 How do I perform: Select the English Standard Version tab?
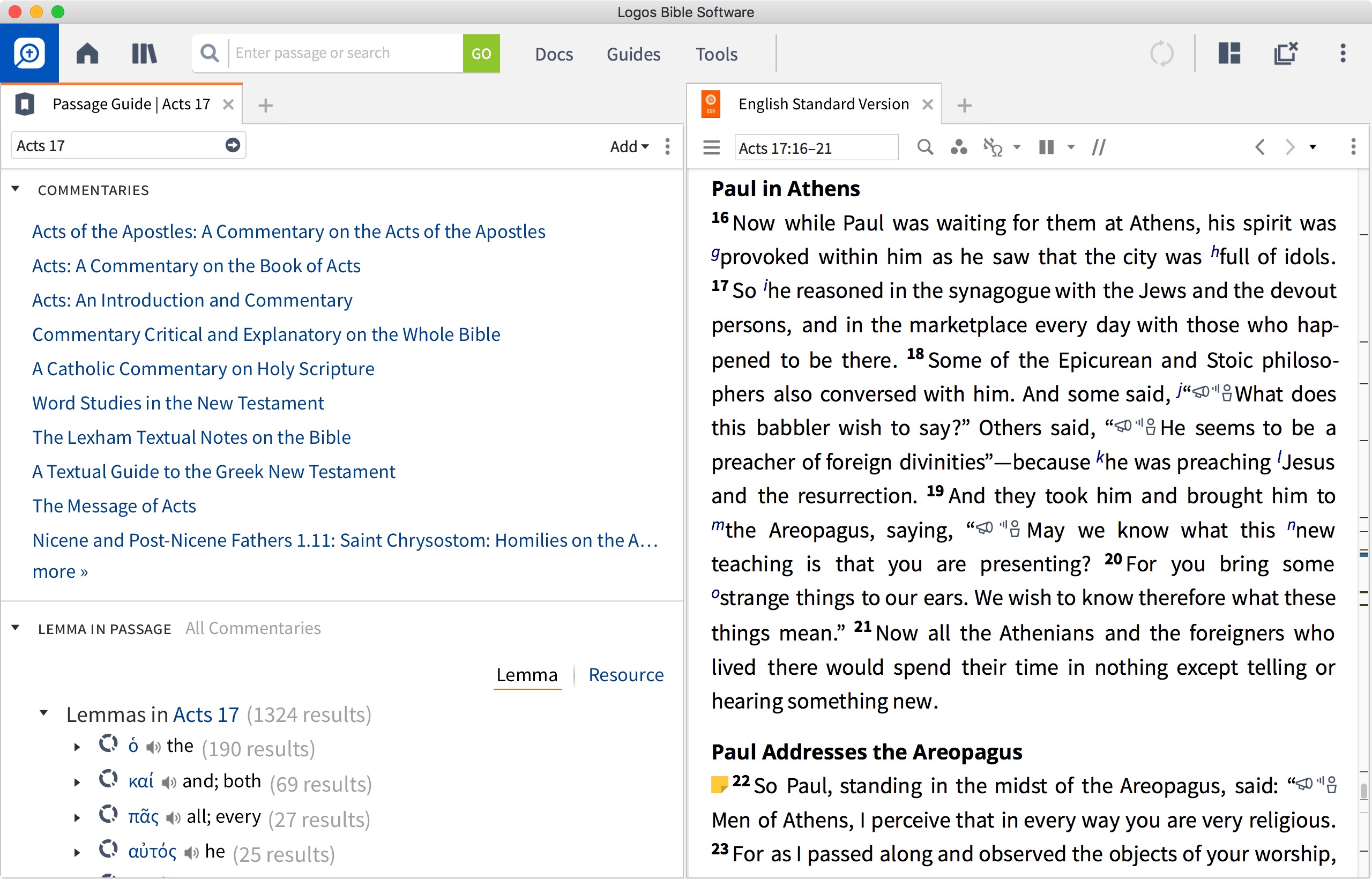(x=813, y=104)
